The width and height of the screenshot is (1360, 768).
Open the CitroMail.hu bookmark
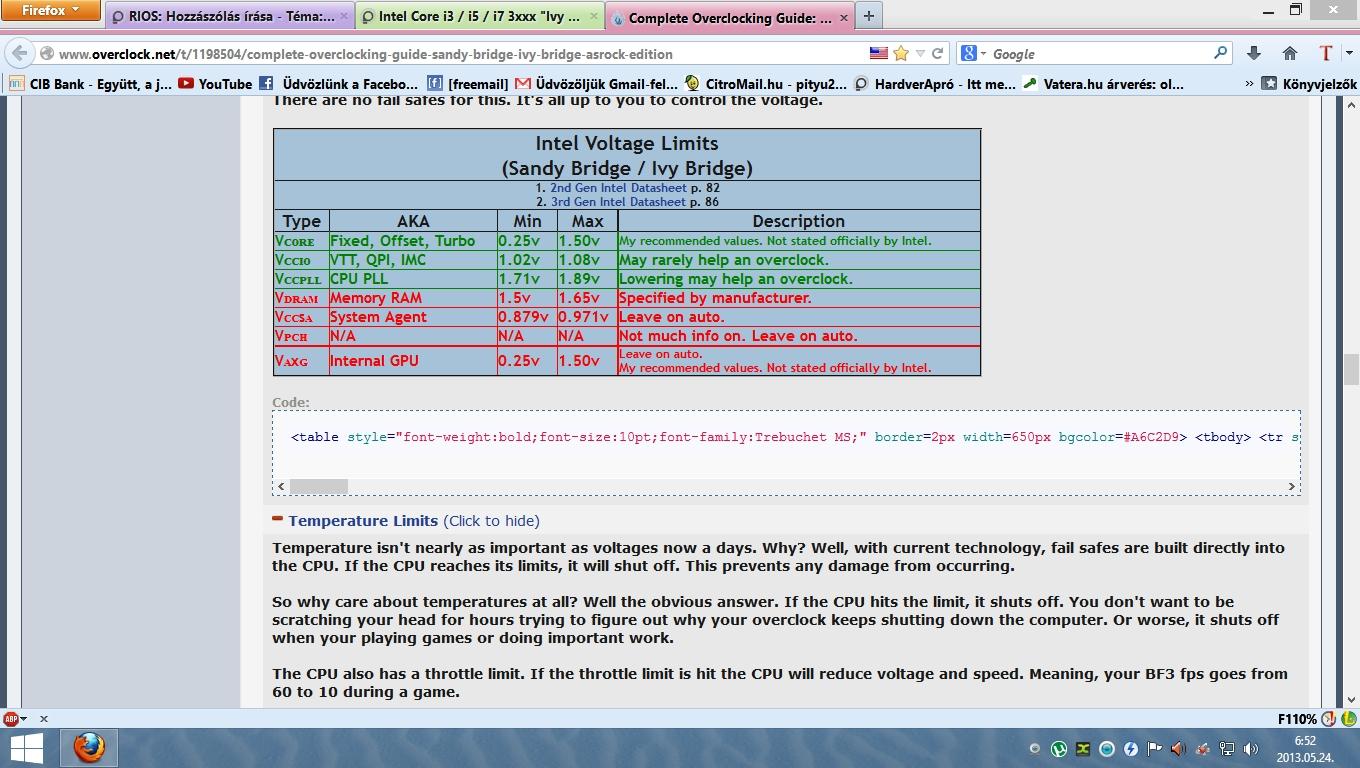pyautogui.click(x=766, y=84)
